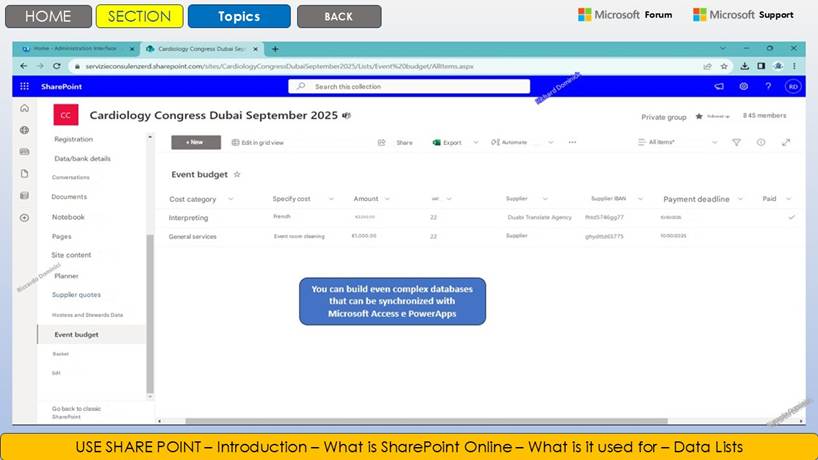The width and height of the screenshot is (818, 460).
Task: Expand the Export dropdown chevron
Action: pos(475,142)
